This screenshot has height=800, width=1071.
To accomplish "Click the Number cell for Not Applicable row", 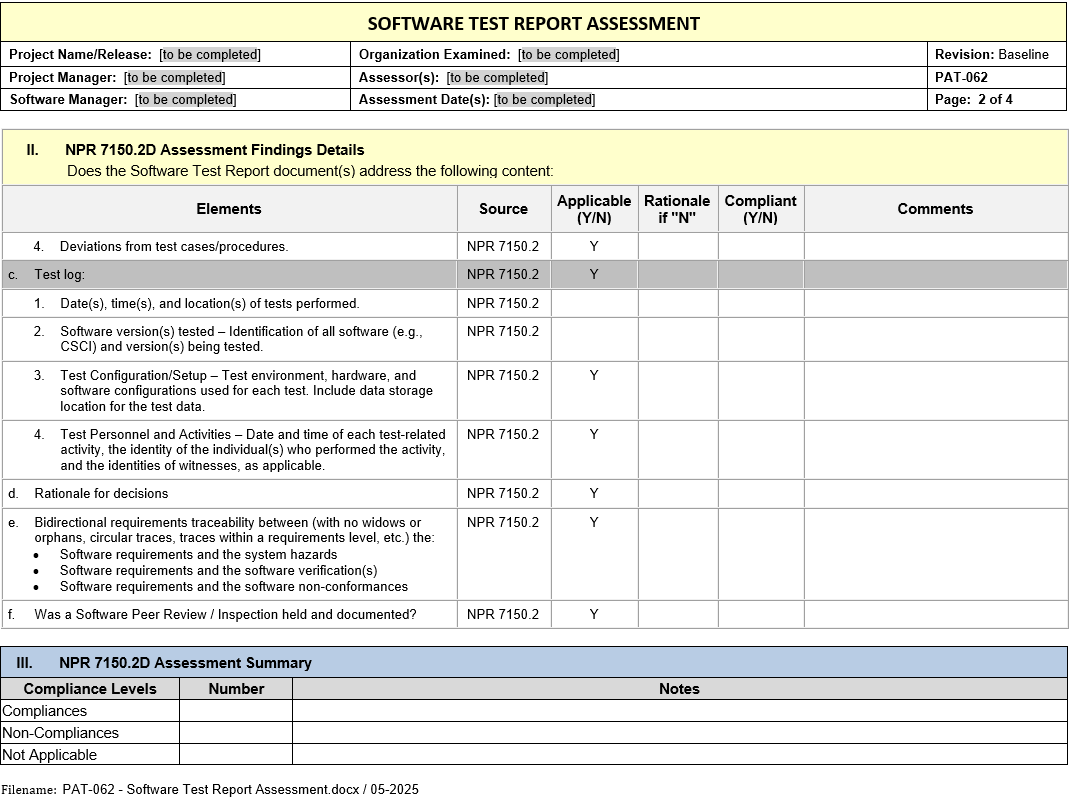I will 235,755.
